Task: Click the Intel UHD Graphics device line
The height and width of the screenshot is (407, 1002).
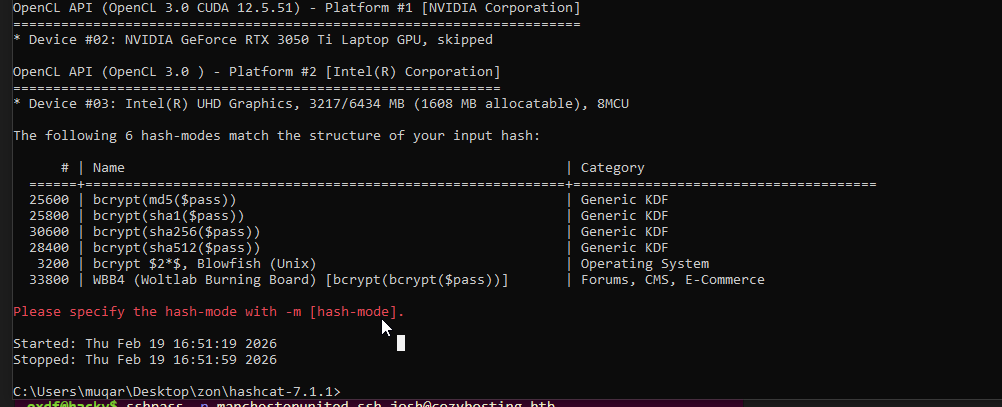Action: [x=320, y=104]
